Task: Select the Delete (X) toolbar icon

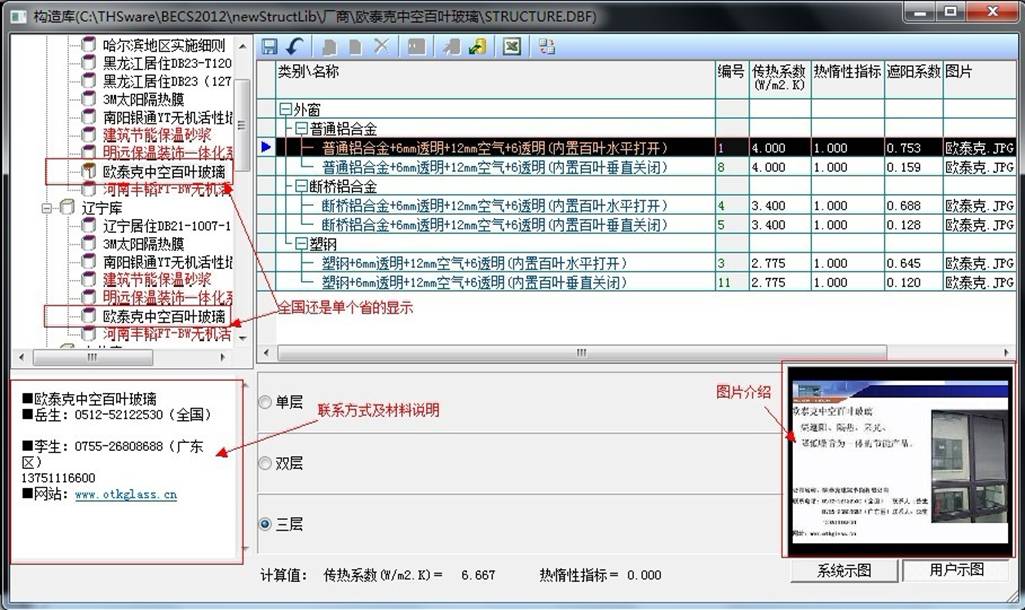Action: pyautogui.click(x=383, y=46)
